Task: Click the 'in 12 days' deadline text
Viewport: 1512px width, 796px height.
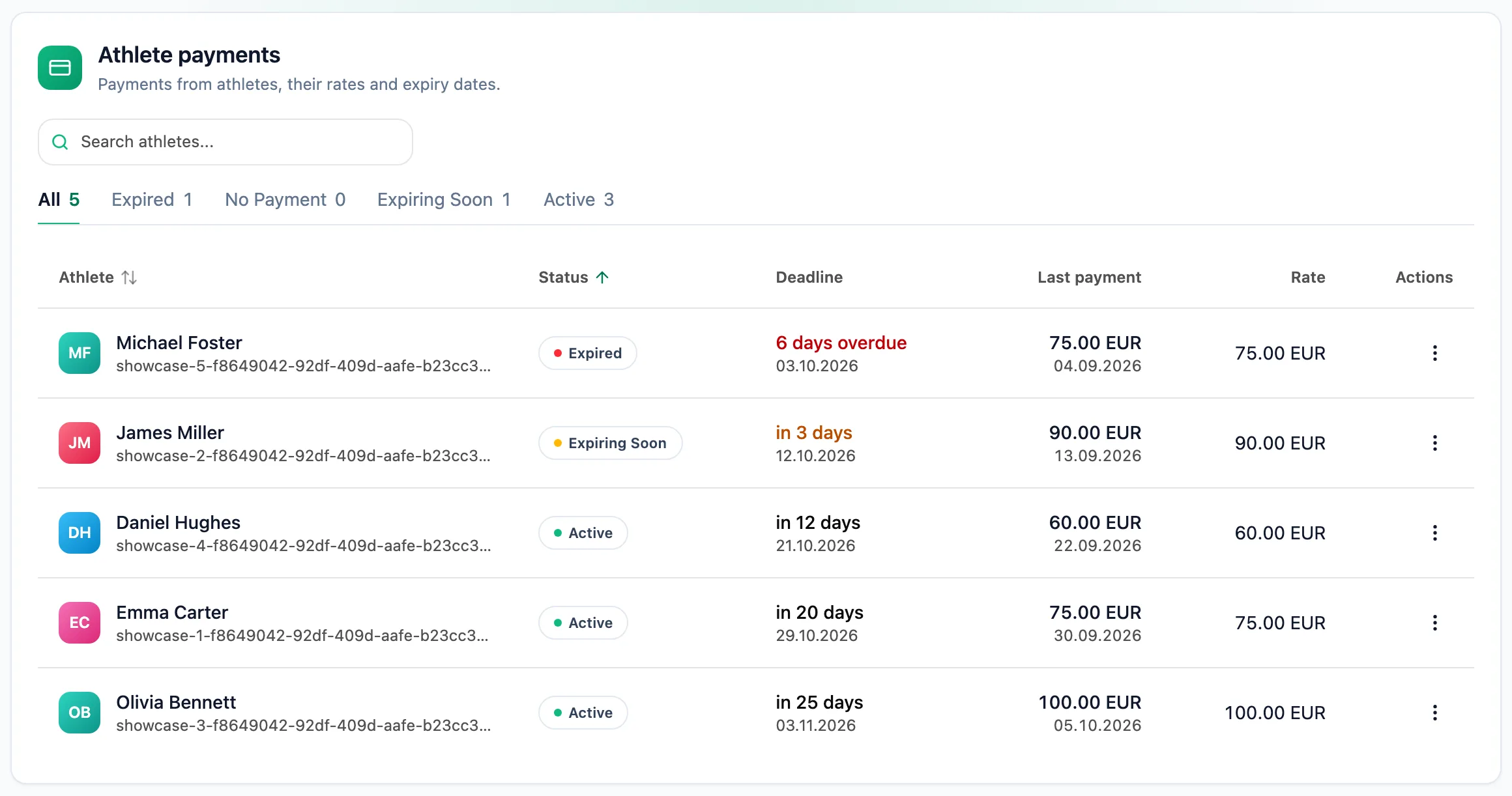Action: coord(818,522)
